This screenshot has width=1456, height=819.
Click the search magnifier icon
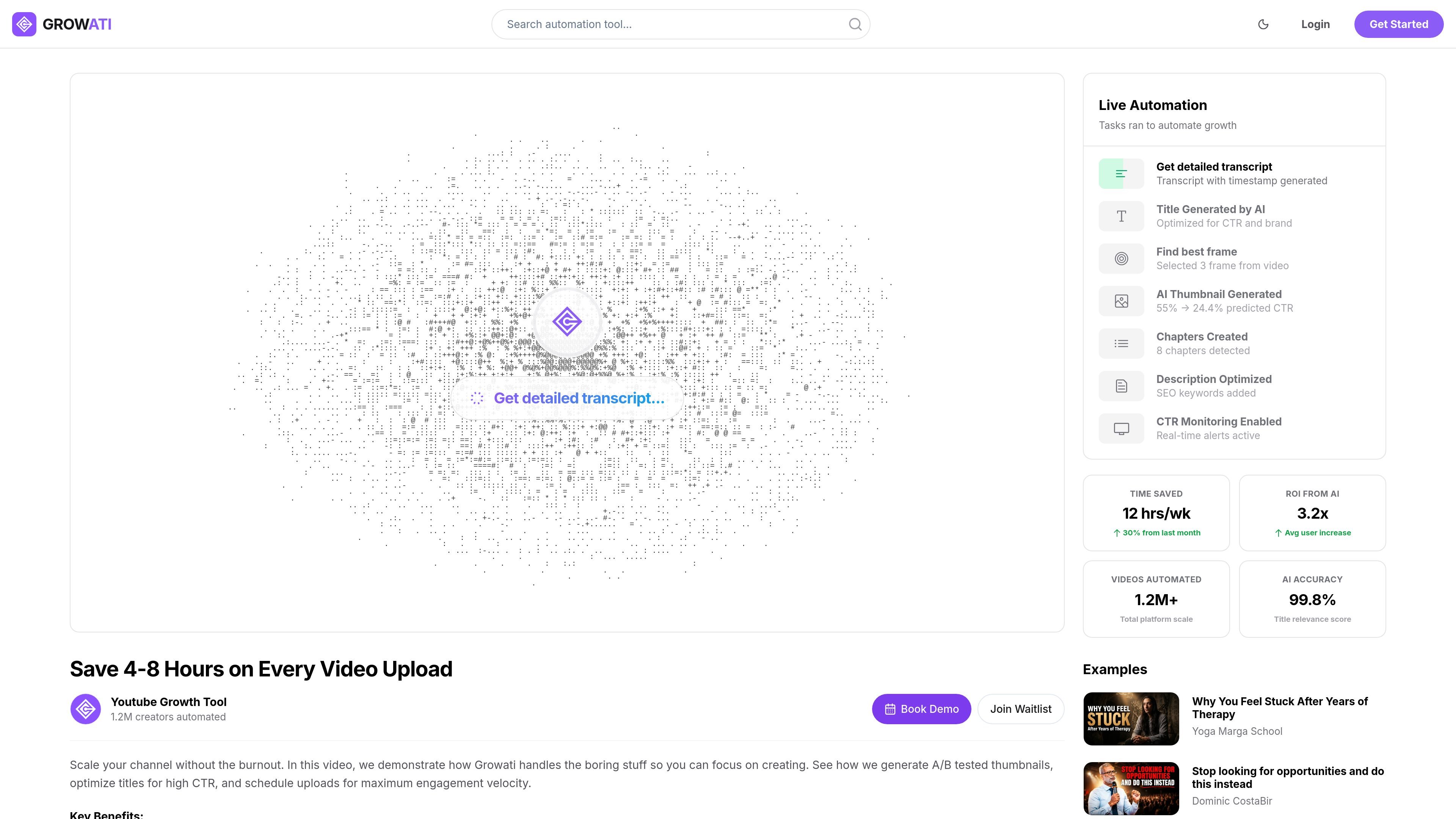pyautogui.click(x=855, y=24)
